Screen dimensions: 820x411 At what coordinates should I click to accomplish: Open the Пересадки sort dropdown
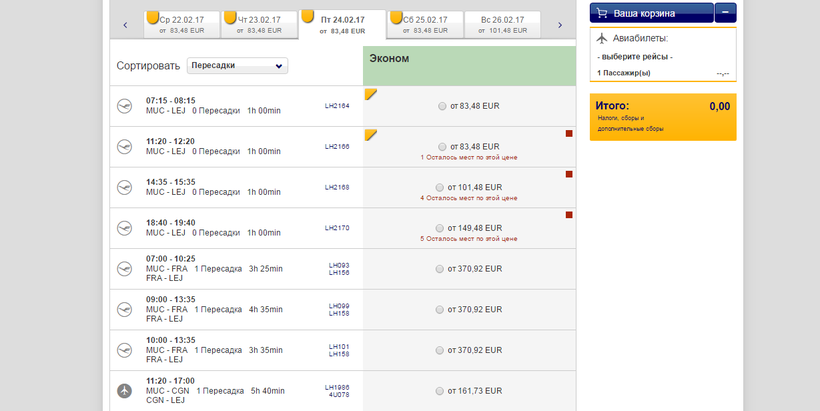(x=237, y=66)
